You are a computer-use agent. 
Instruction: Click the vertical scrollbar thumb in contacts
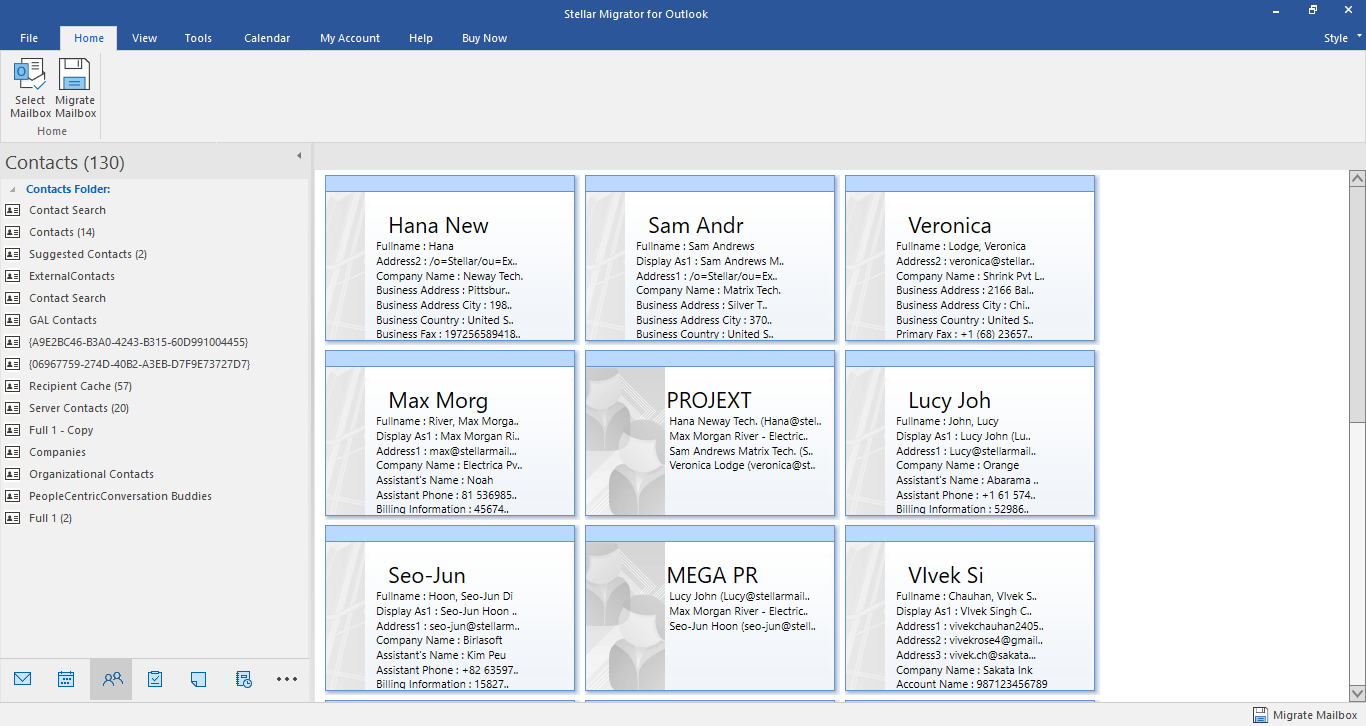tap(1357, 304)
